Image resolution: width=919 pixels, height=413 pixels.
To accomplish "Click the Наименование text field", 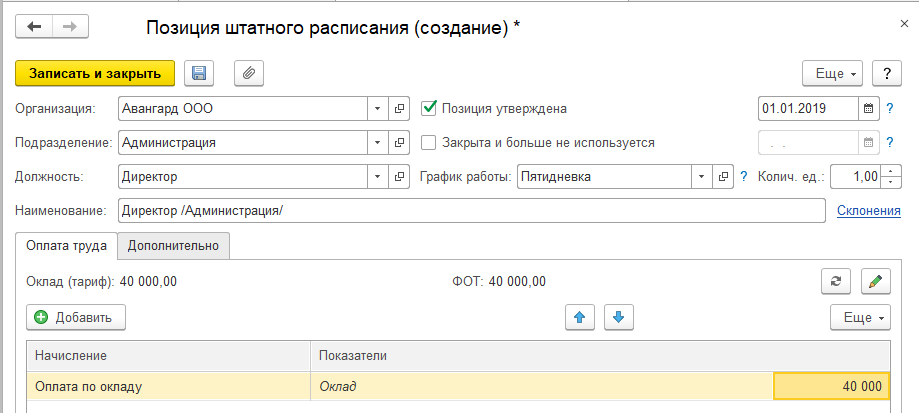I will pyautogui.click(x=470, y=210).
